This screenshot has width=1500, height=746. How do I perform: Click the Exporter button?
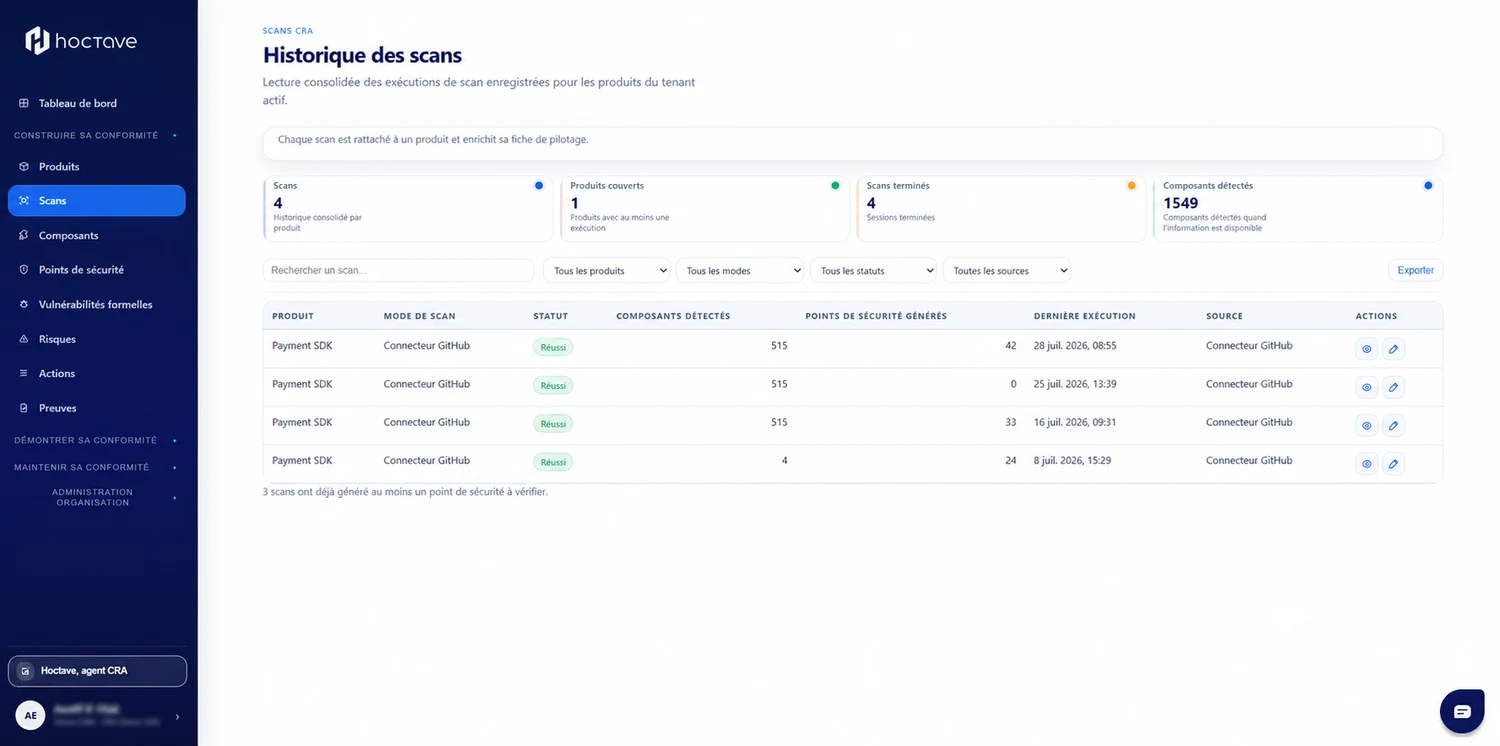[1415, 270]
